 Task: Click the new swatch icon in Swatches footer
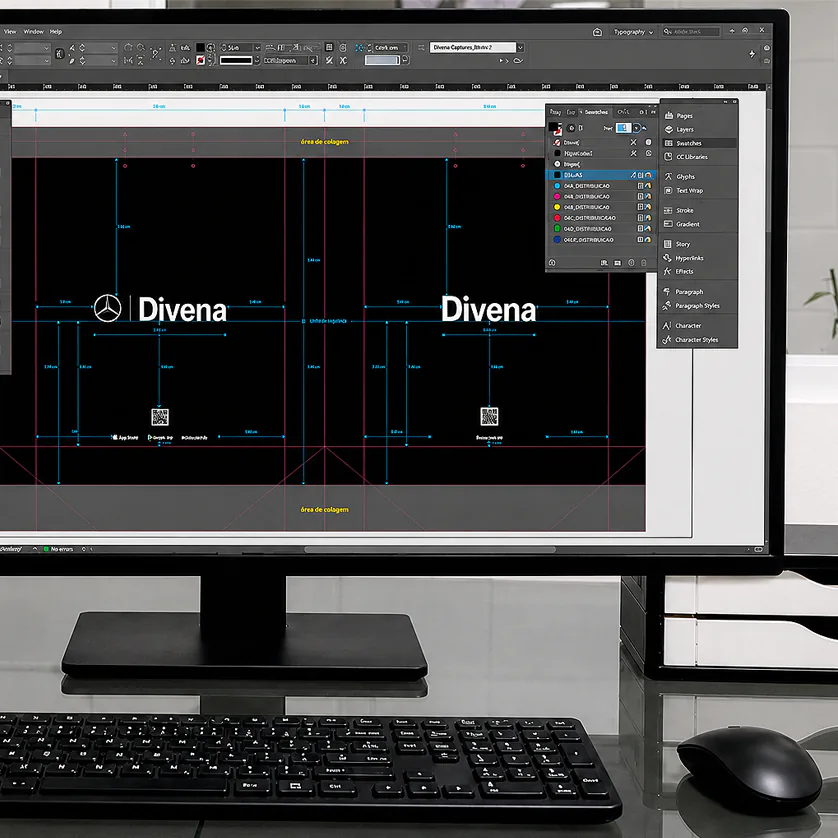631,263
